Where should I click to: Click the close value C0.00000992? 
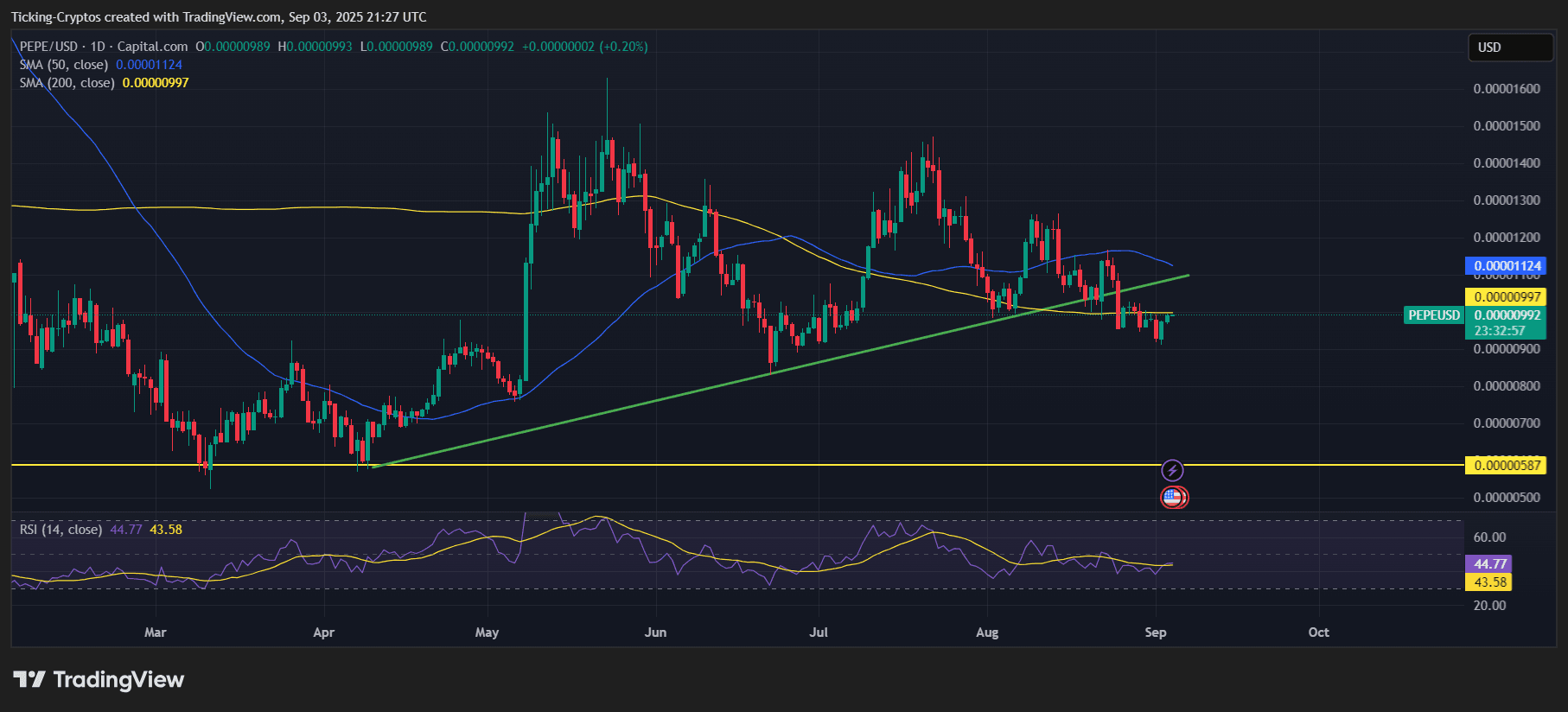477,47
